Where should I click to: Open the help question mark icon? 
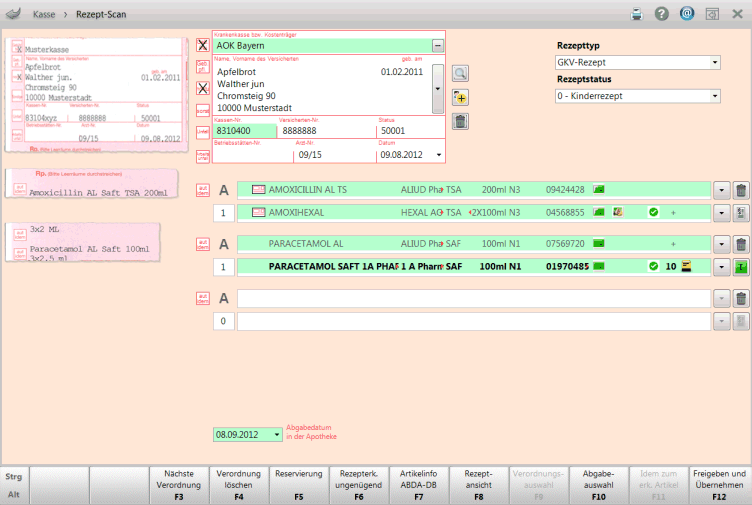[x=661, y=14]
